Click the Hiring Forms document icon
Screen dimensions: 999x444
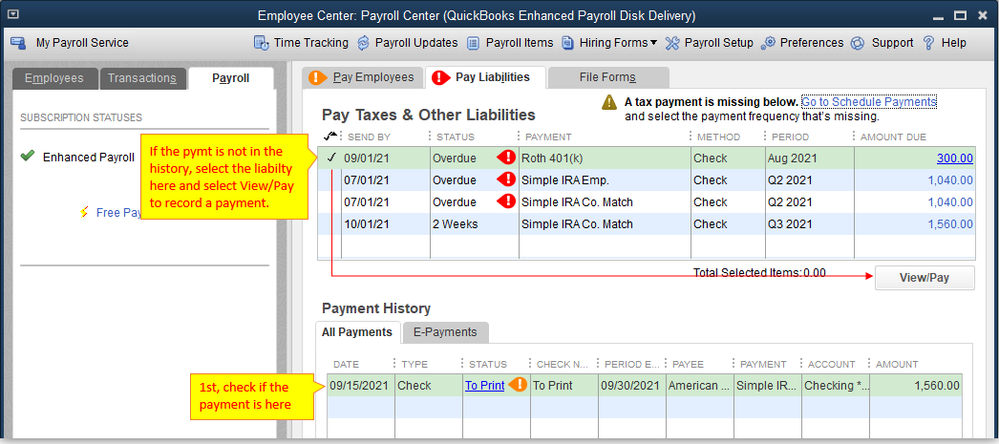567,43
